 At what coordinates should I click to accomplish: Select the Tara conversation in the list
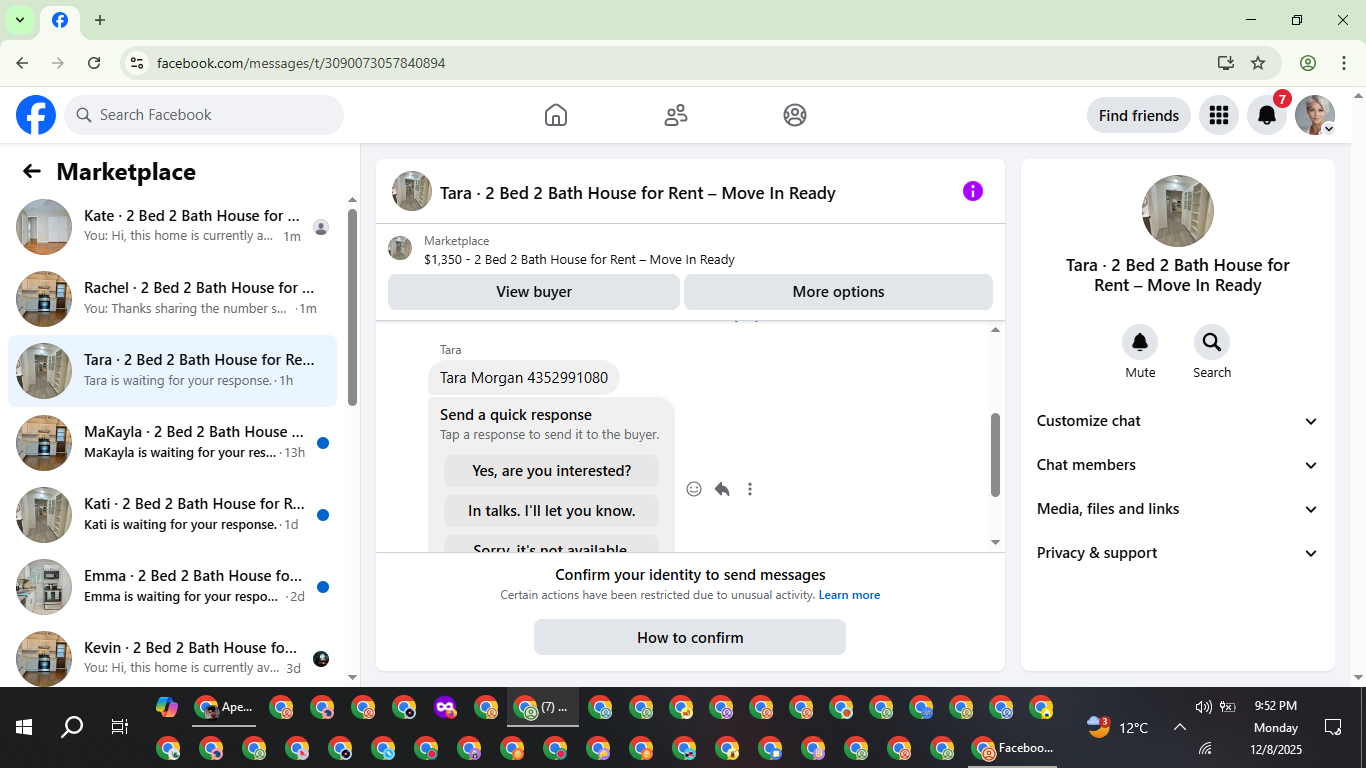pos(172,371)
